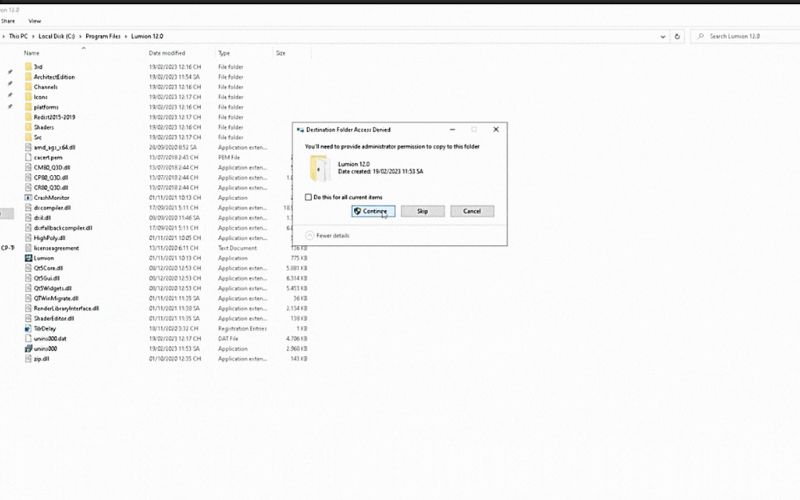The width and height of the screenshot is (800, 500).
Task: Select the RenderLibraryInterface.dll file name
Action: 66,308
